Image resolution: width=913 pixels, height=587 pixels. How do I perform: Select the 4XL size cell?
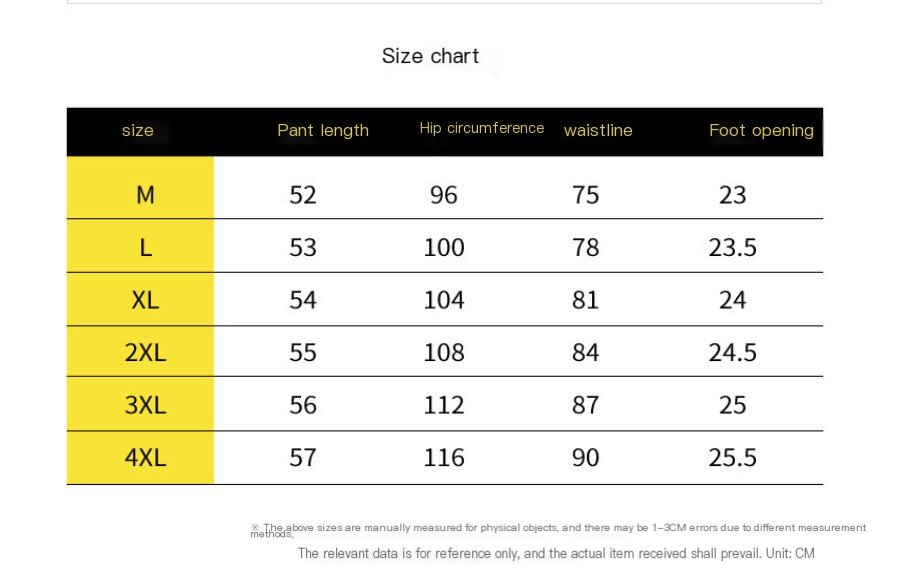pos(140,458)
